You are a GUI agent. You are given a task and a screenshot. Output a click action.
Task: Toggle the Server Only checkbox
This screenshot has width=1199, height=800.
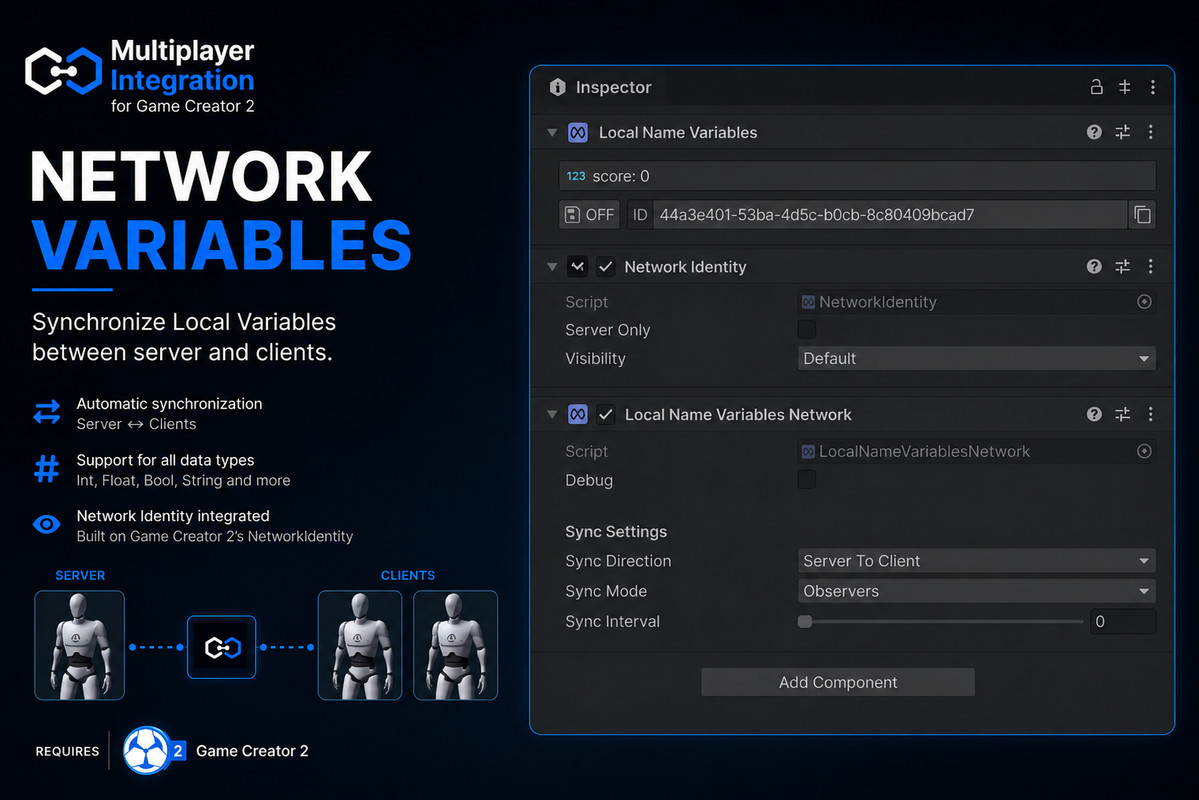[x=807, y=330]
